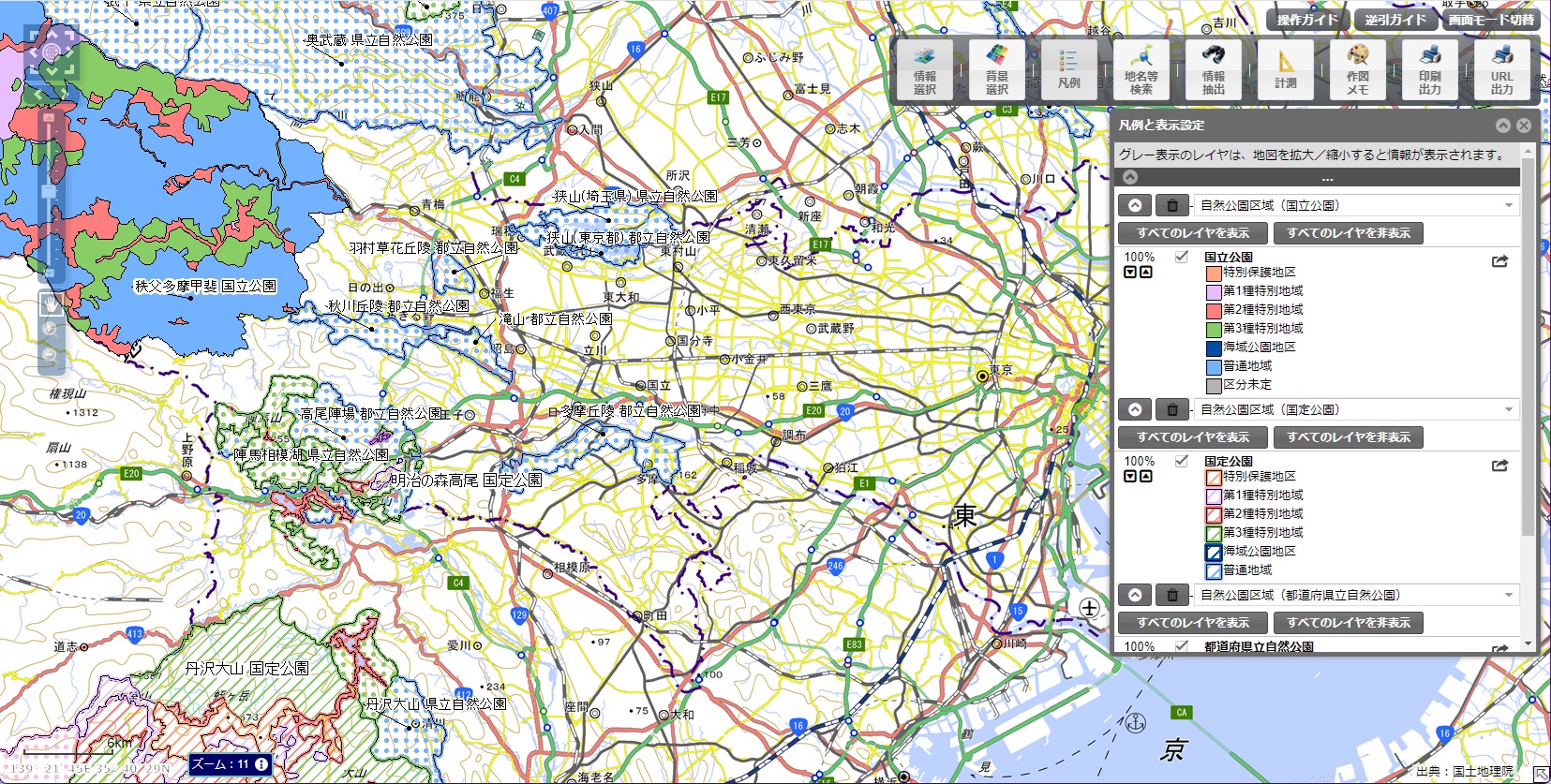Click the legend panel vertical scrollbar
This screenshot has height=784, width=1551.
(1529, 347)
